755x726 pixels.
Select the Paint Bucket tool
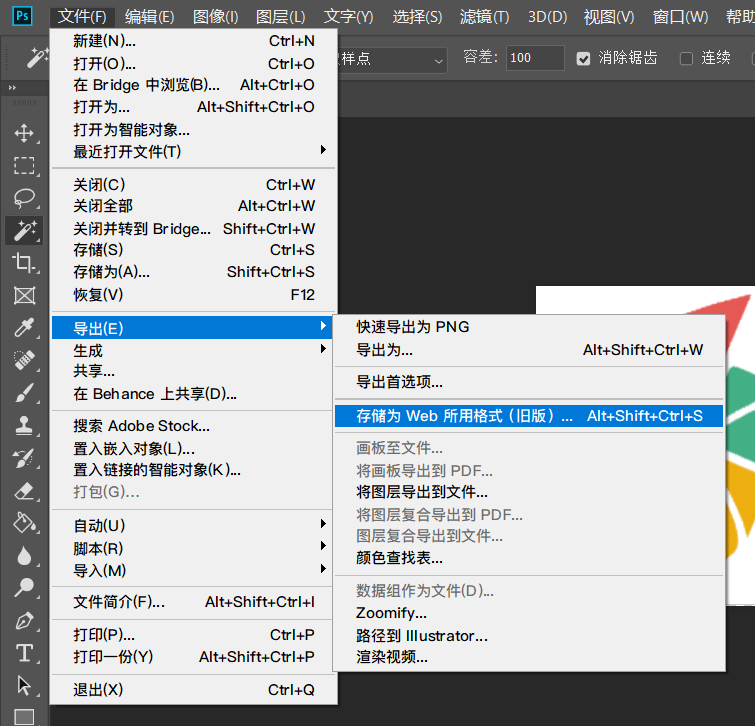point(24,523)
